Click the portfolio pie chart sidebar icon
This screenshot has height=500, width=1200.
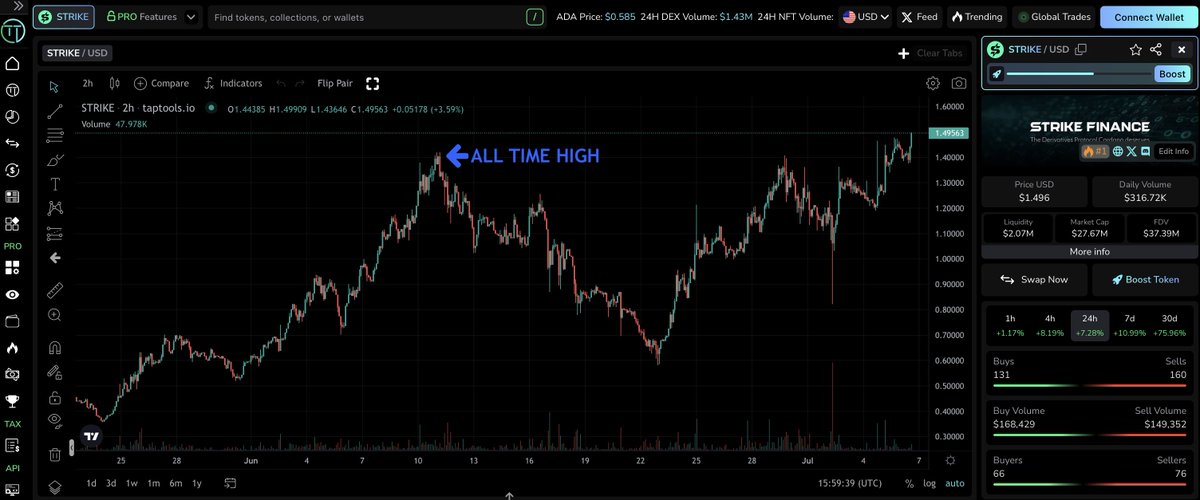[13, 117]
